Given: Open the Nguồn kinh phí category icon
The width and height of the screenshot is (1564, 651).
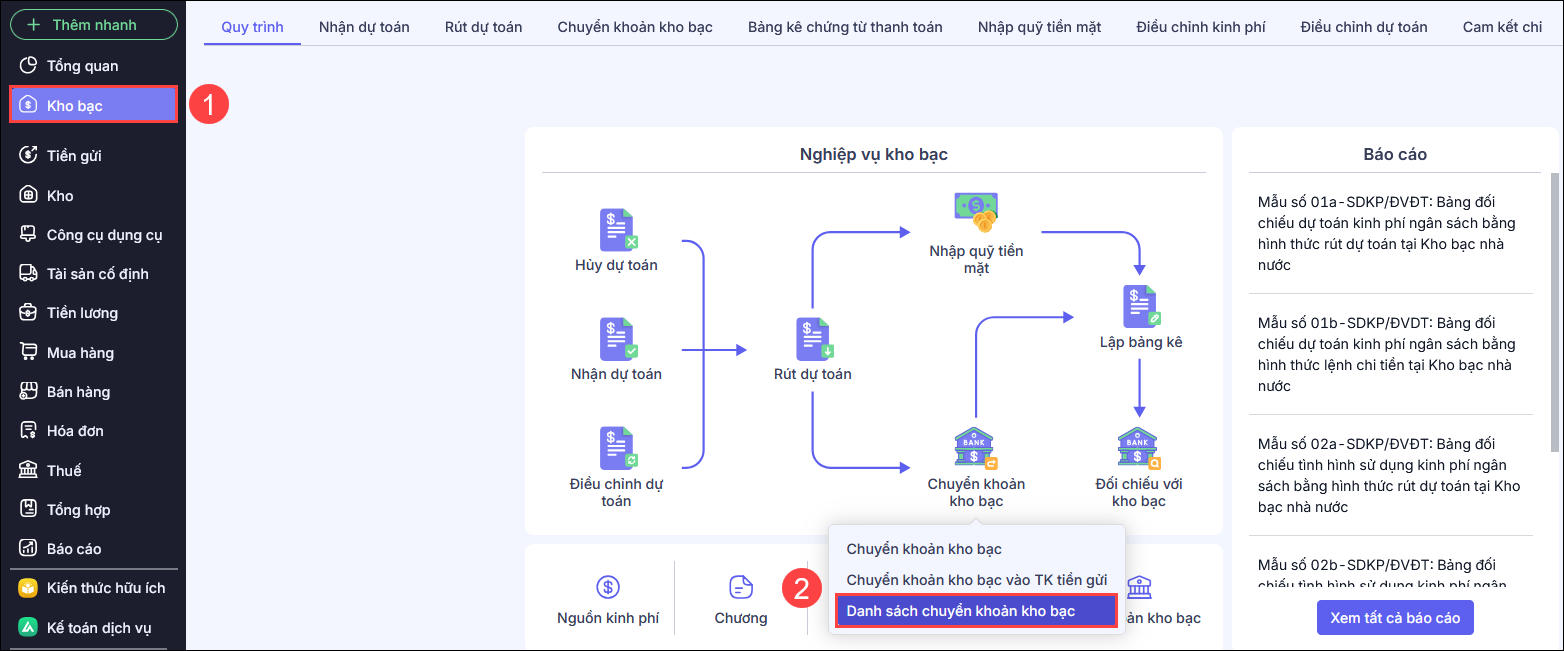Looking at the screenshot, I should [608, 587].
